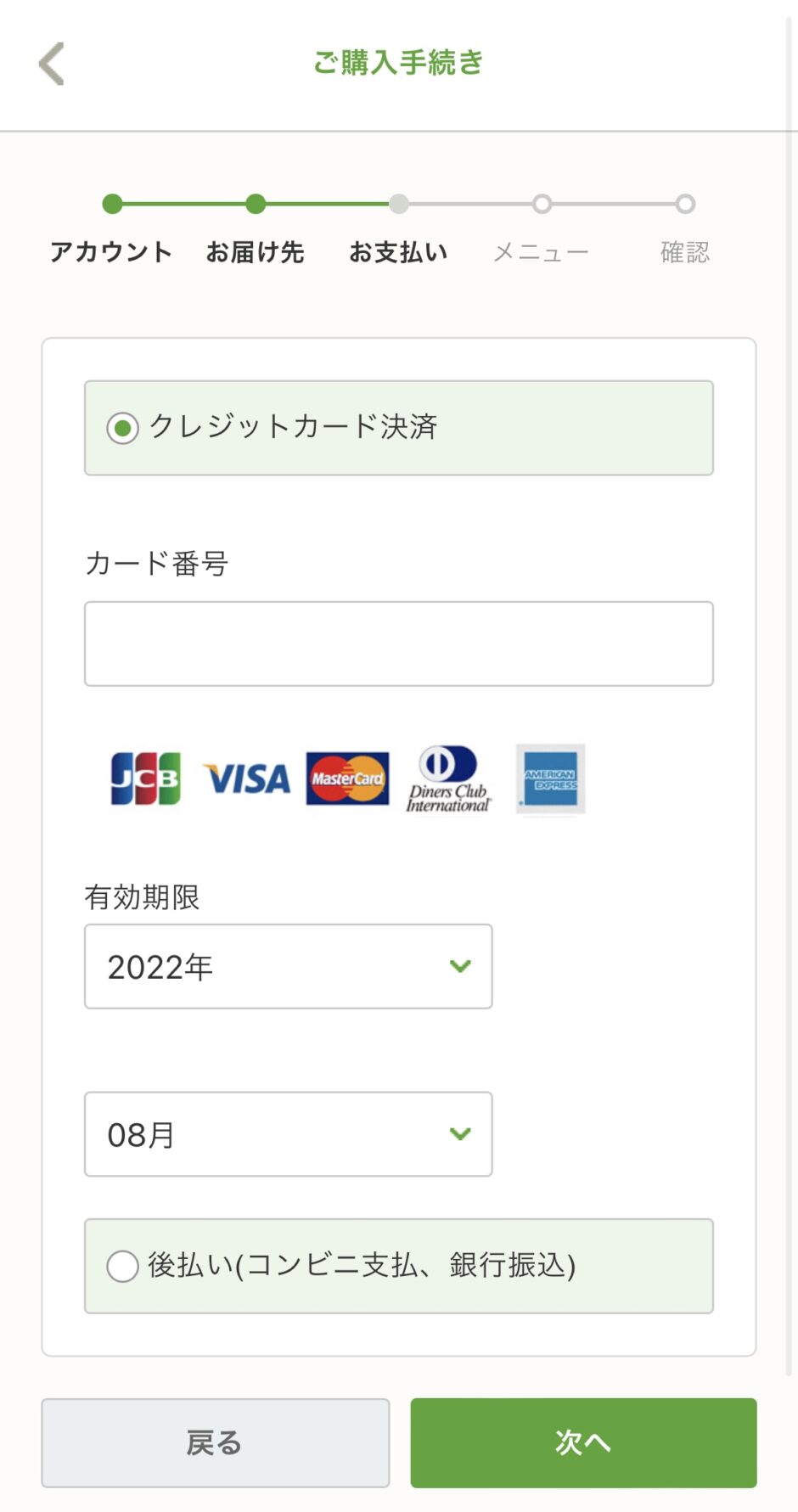Click the JCB card brand icon
798x1512 pixels.
(146, 778)
